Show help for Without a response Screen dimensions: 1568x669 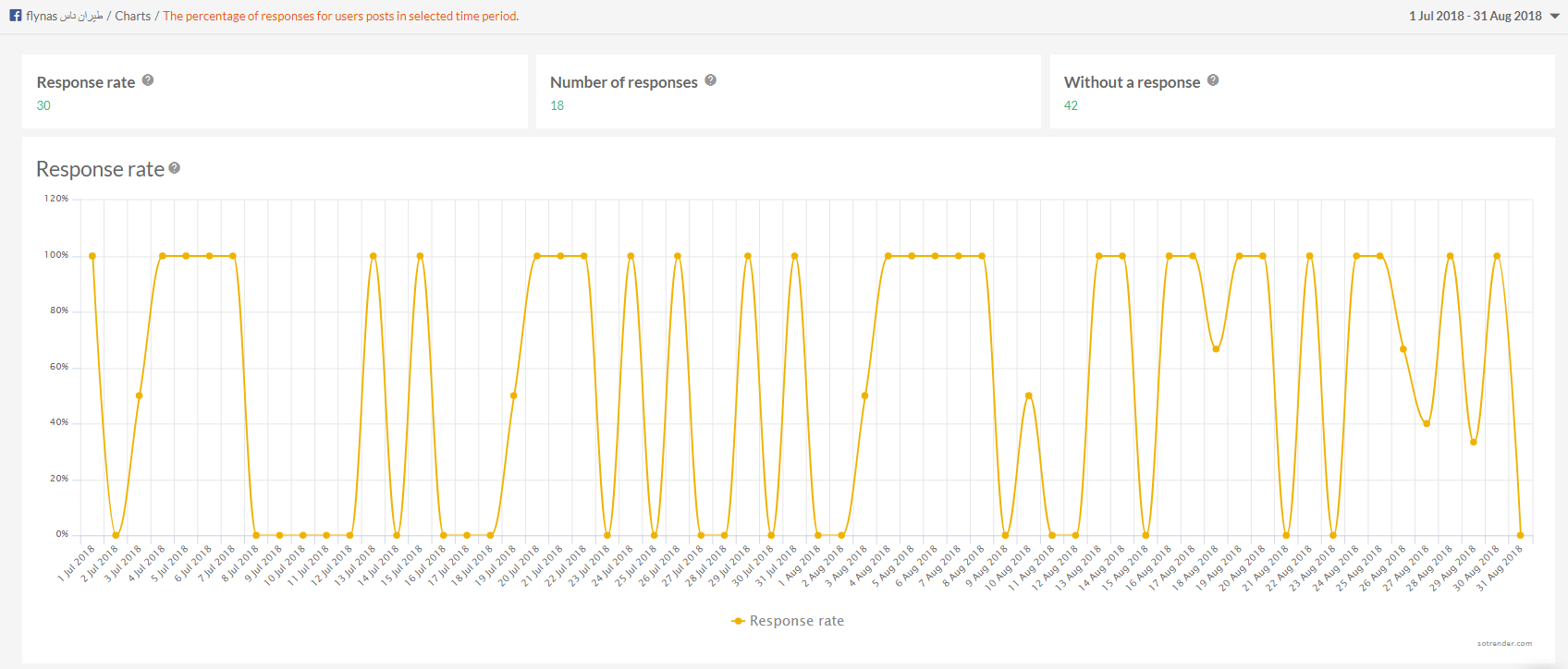(1213, 80)
